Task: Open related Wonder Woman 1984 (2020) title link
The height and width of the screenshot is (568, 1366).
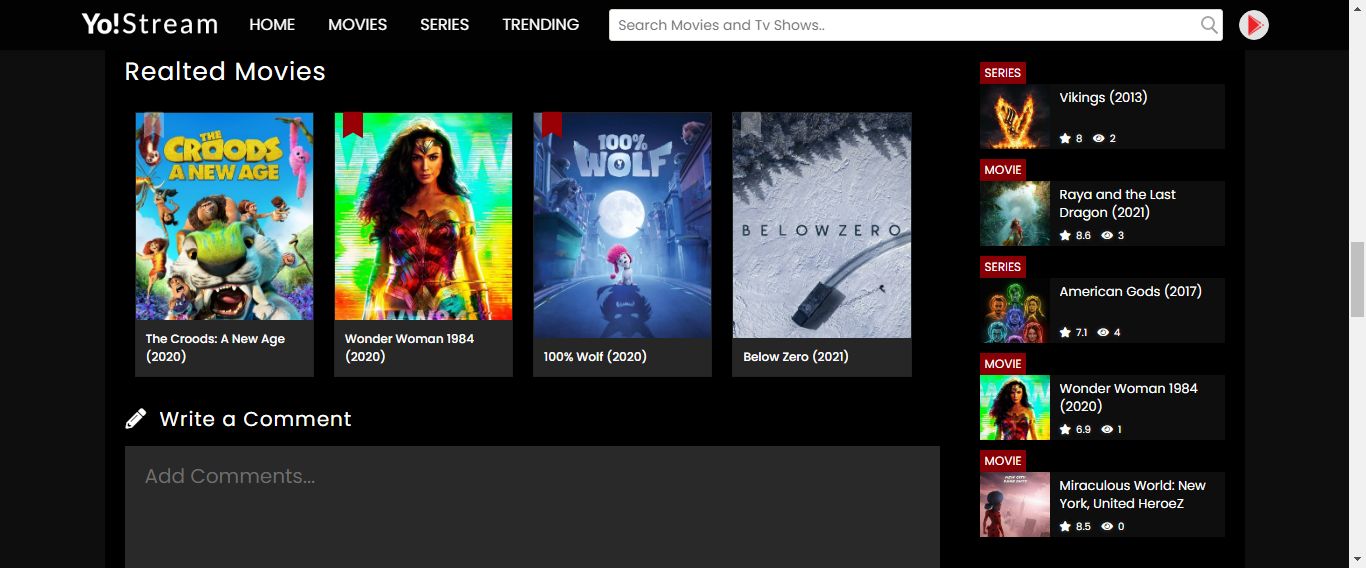Action: point(409,348)
